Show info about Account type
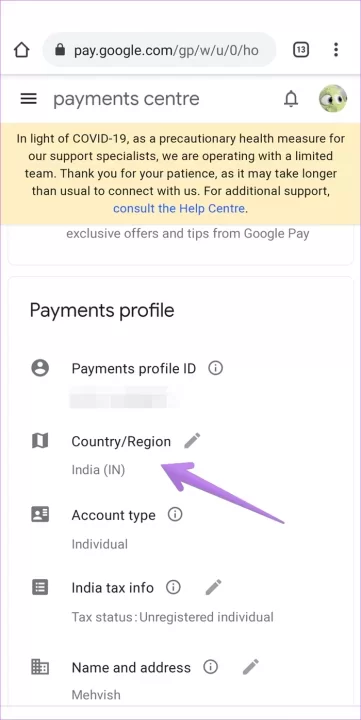This screenshot has width=361, height=720. (x=175, y=515)
